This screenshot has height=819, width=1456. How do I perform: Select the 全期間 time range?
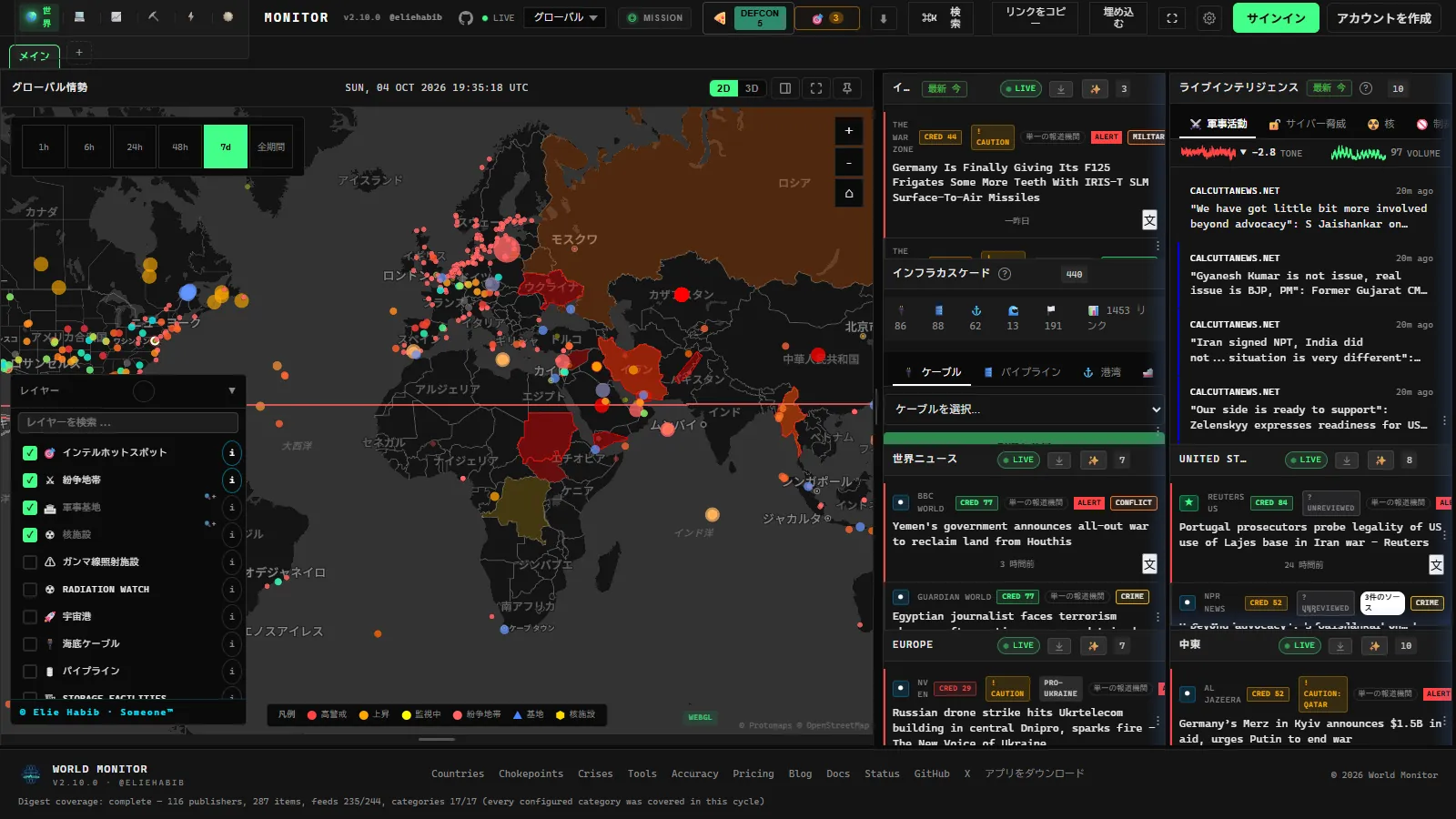[271, 147]
